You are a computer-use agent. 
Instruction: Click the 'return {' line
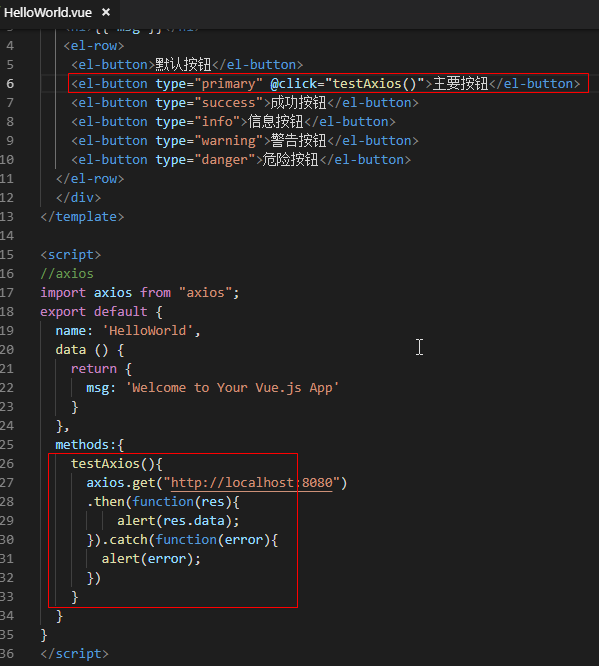click(x=101, y=369)
